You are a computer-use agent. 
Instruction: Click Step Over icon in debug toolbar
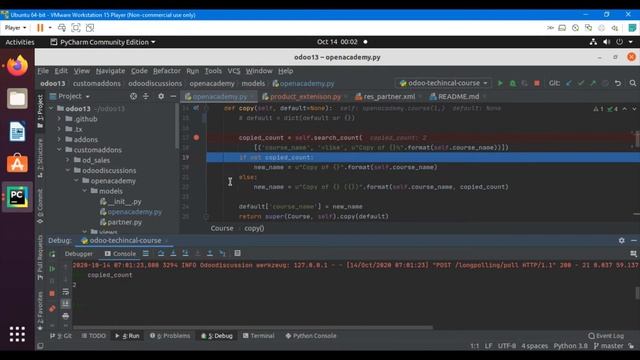(x=161, y=253)
